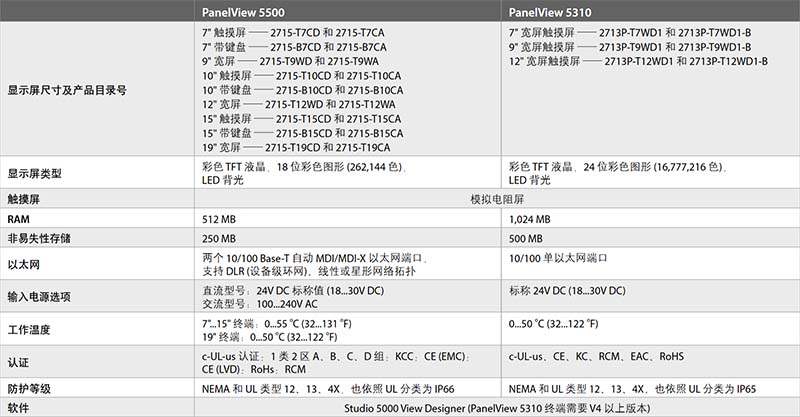Click the 1,024 MB RAM value
The height and width of the screenshot is (417, 800).
(x=530, y=219)
